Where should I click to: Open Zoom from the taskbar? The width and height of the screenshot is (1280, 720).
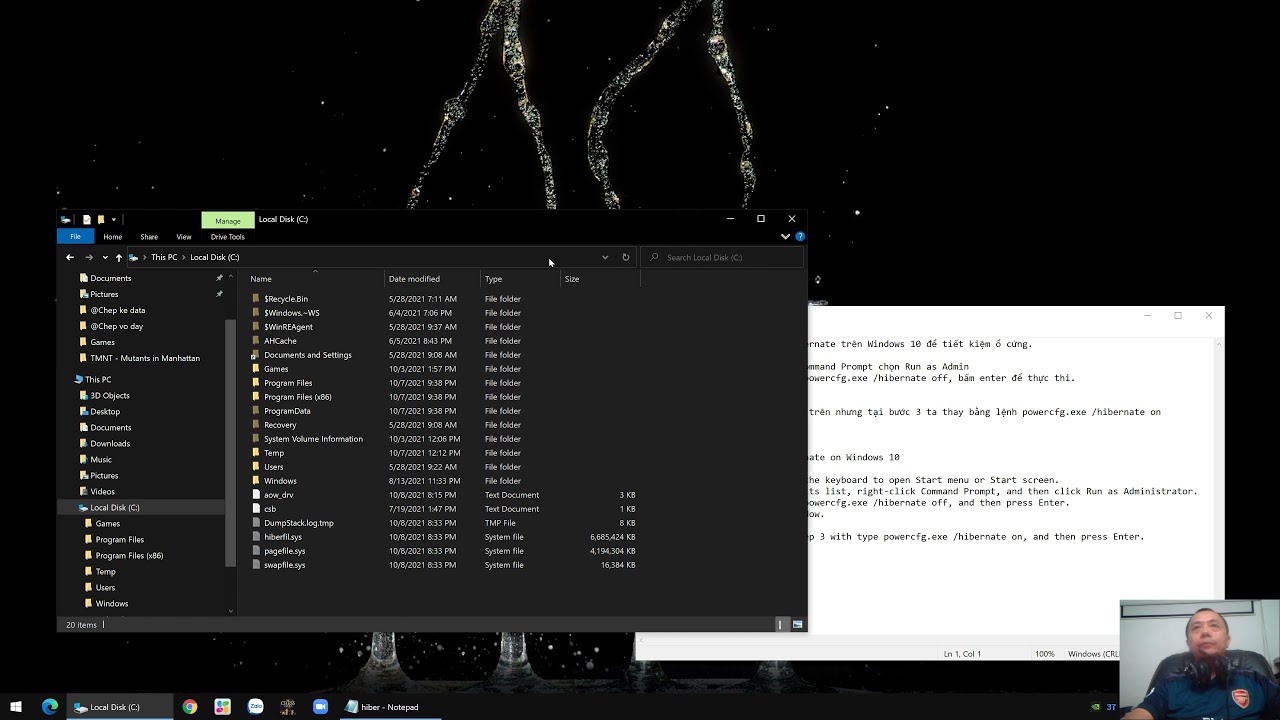pos(320,707)
